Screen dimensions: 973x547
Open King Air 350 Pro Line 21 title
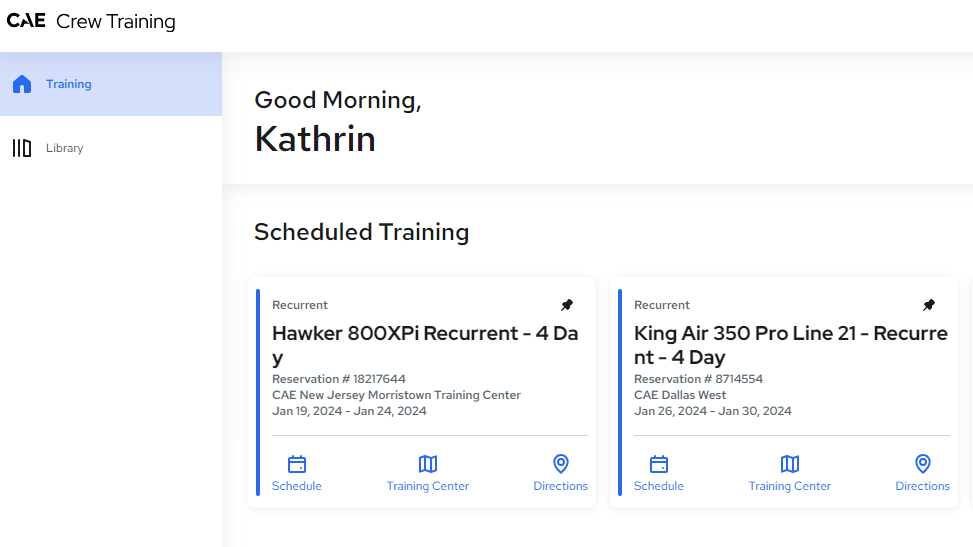[x=791, y=345]
